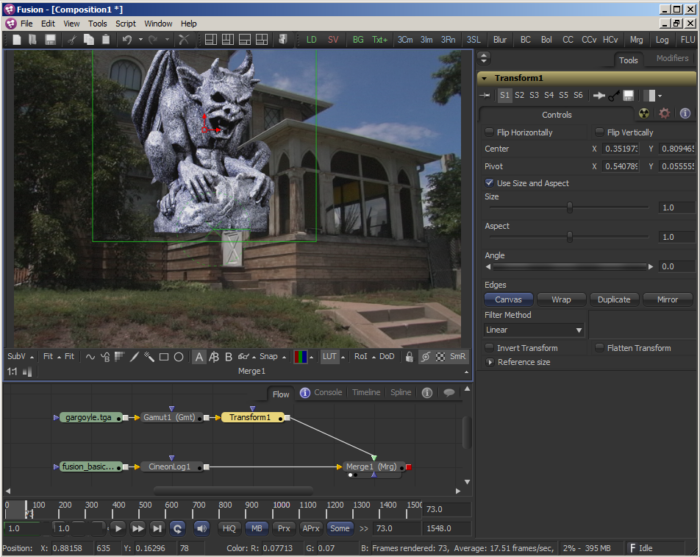
Task: Add a Text+ tool with Txt+ button
Action: click(x=380, y=40)
